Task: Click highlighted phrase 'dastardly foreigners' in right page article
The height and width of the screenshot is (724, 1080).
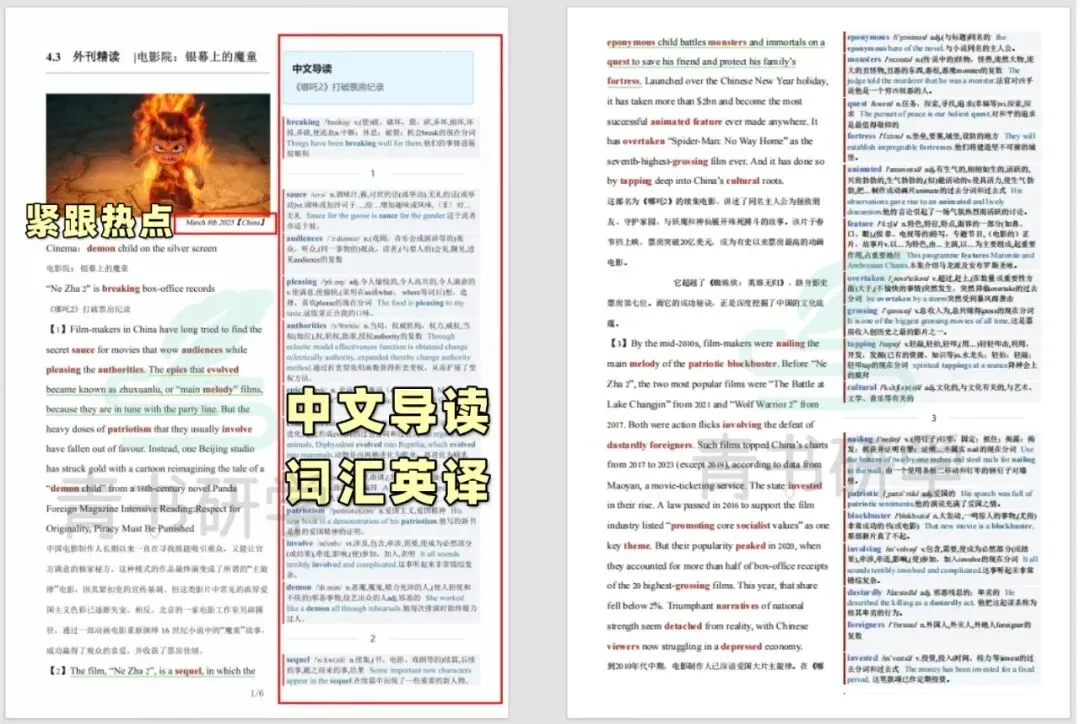Action: coord(650,445)
